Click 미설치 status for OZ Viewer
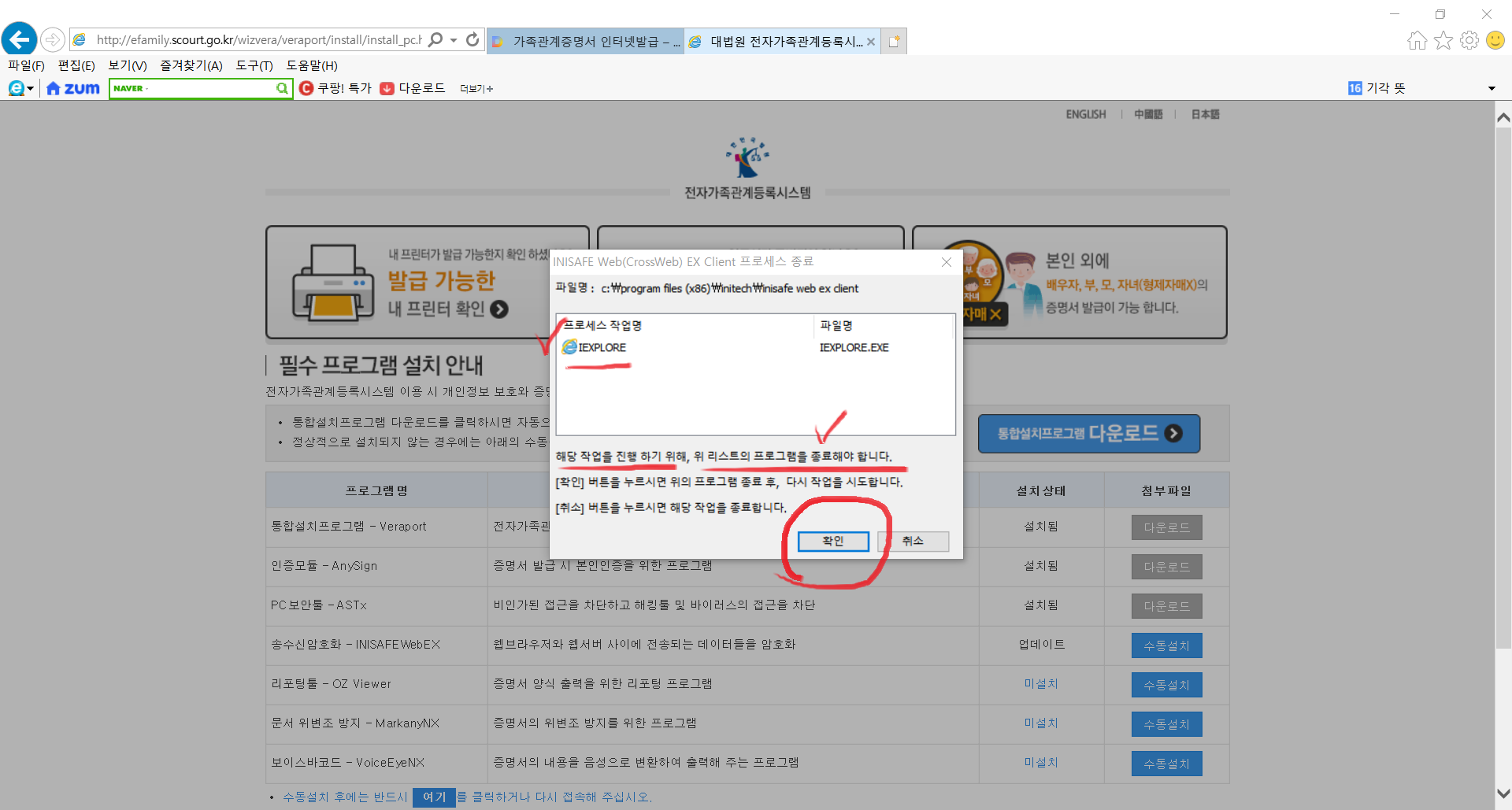Viewport: 1512px width, 810px height. click(1041, 684)
